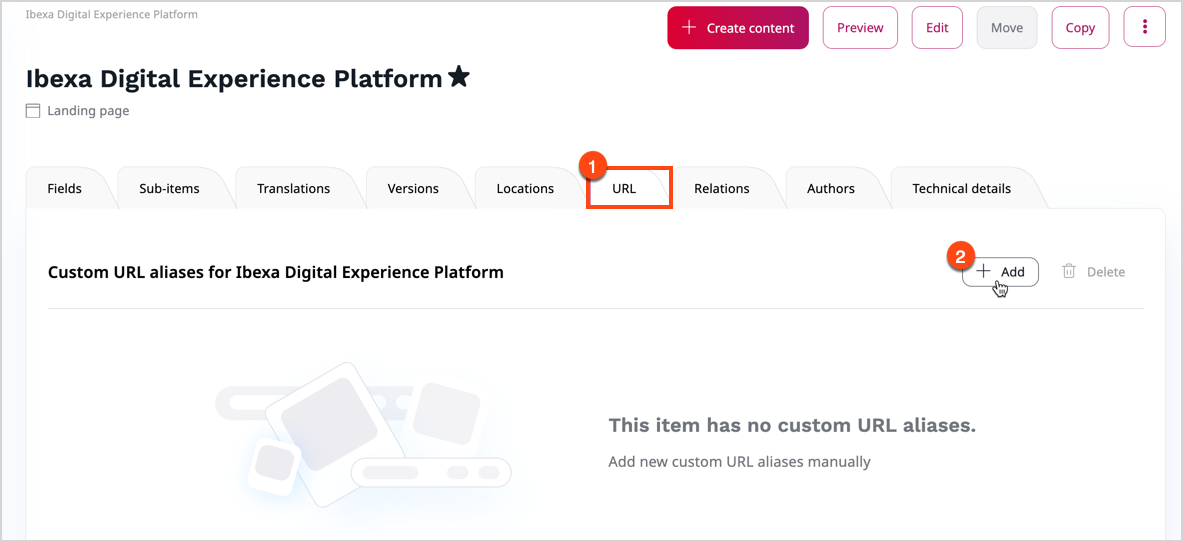Screen dimensions: 1183x542
Task: Click the Move button
Action: [x=1006, y=28]
